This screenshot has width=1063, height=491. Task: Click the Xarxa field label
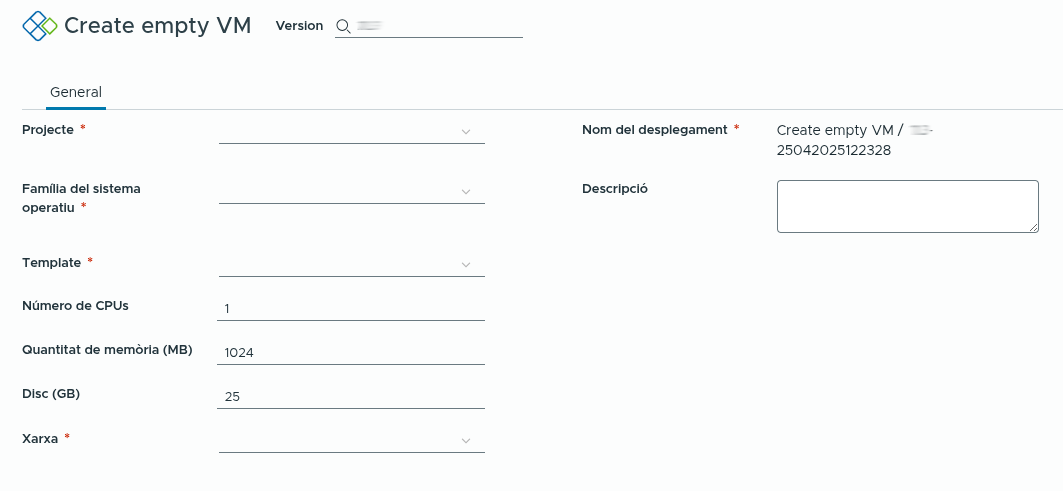tap(40, 438)
